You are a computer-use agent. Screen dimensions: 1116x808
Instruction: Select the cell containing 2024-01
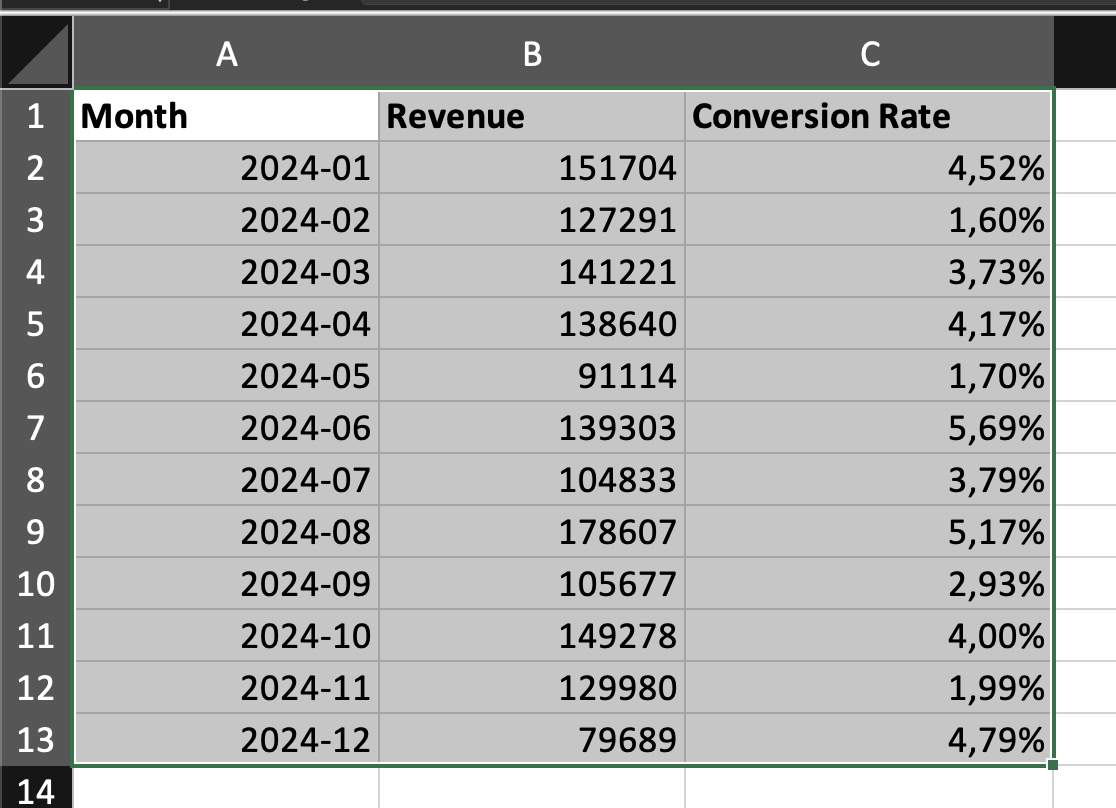coord(226,168)
